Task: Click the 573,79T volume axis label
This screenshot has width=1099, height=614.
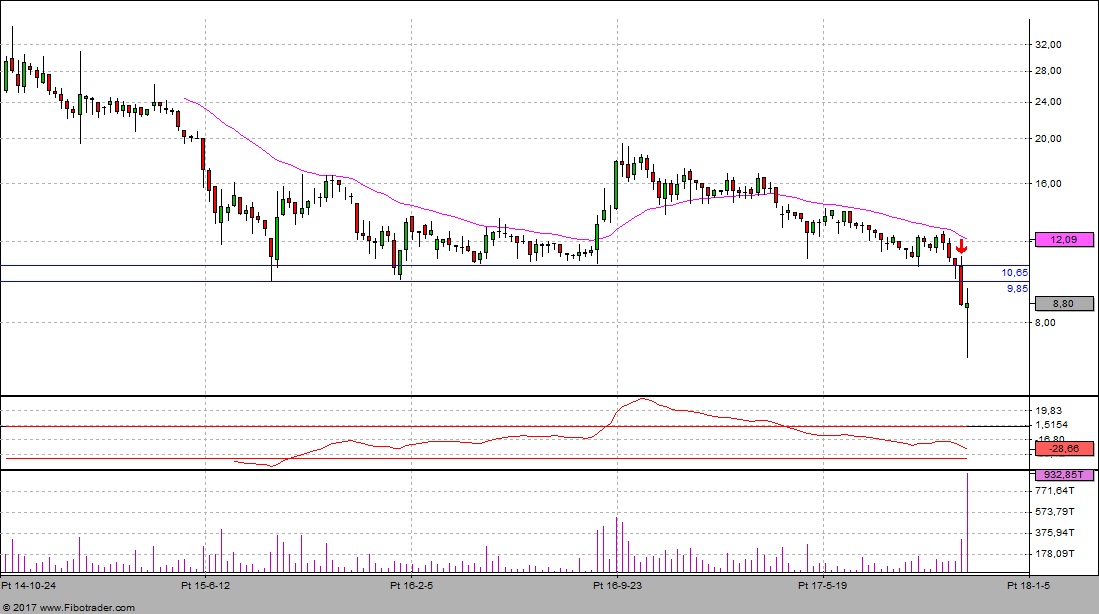Action: tap(1055, 512)
